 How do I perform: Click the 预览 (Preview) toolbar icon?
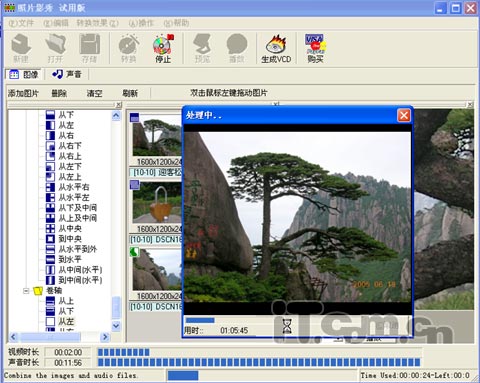(202, 48)
